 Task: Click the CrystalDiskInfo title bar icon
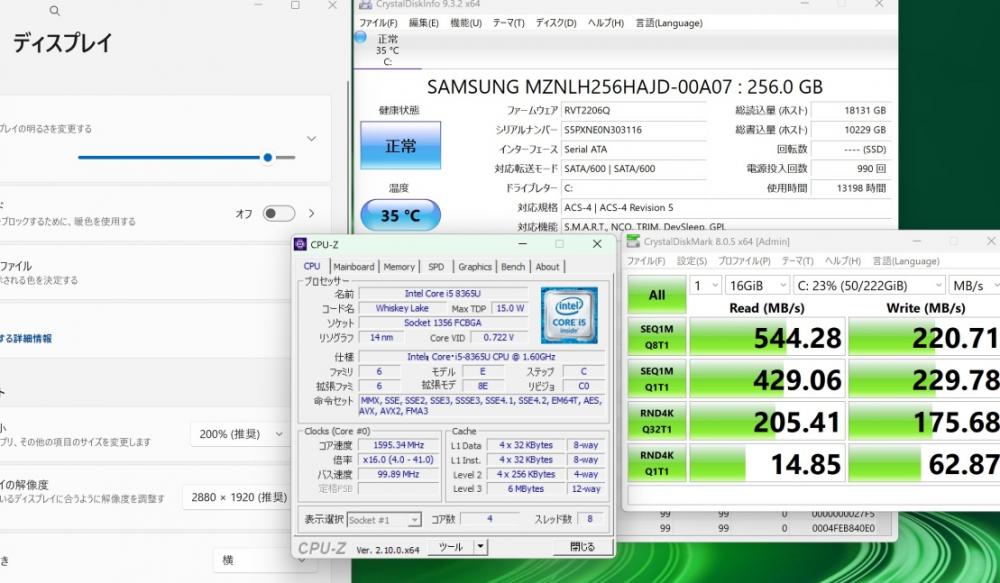click(x=365, y=5)
